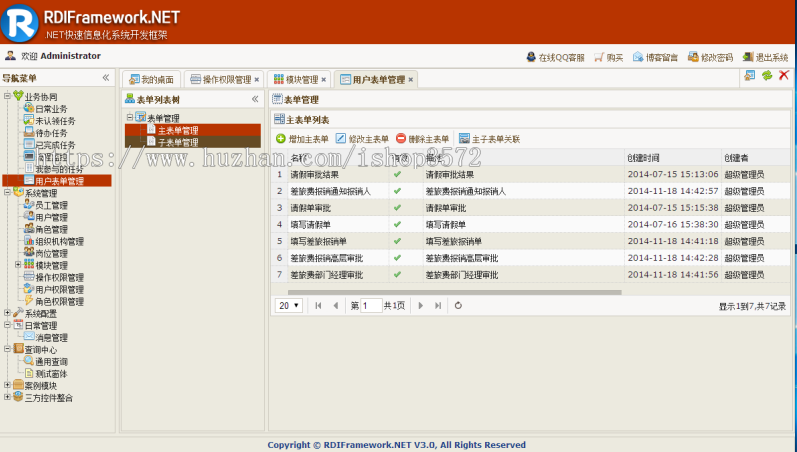Click 退出系统 to log out

pos(765,57)
